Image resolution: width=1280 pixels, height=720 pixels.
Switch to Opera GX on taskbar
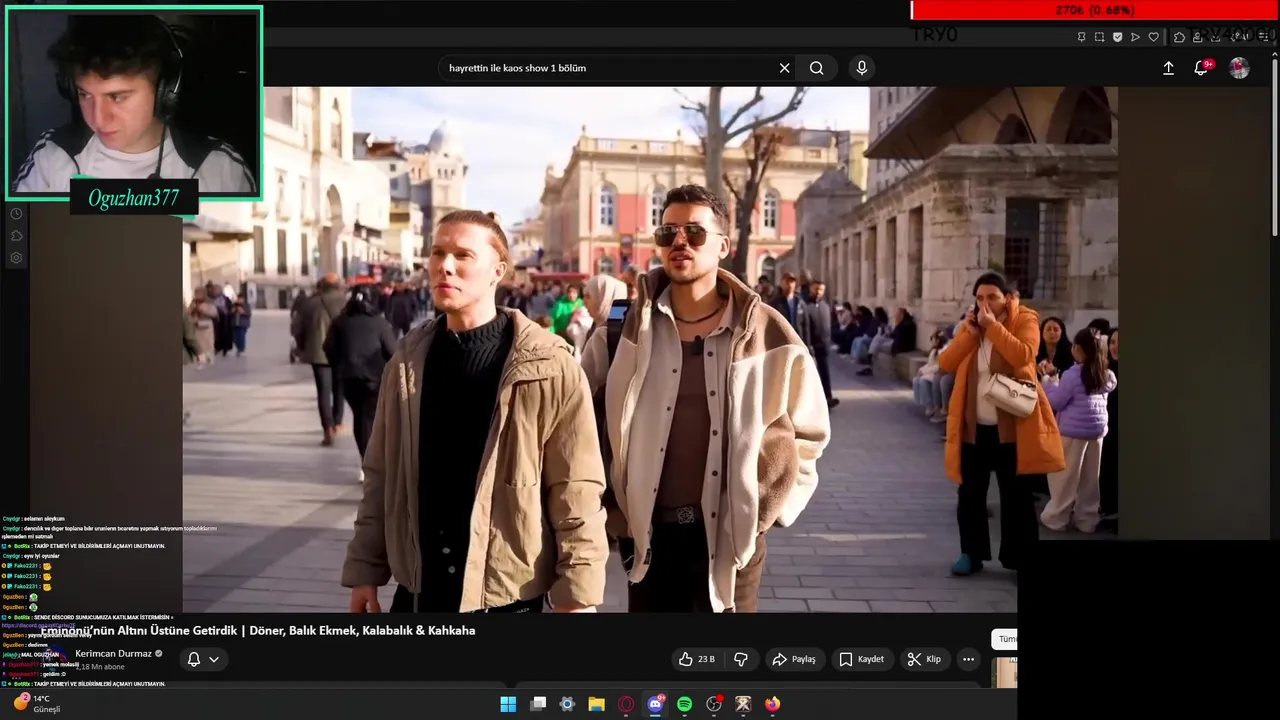point(626,704)
